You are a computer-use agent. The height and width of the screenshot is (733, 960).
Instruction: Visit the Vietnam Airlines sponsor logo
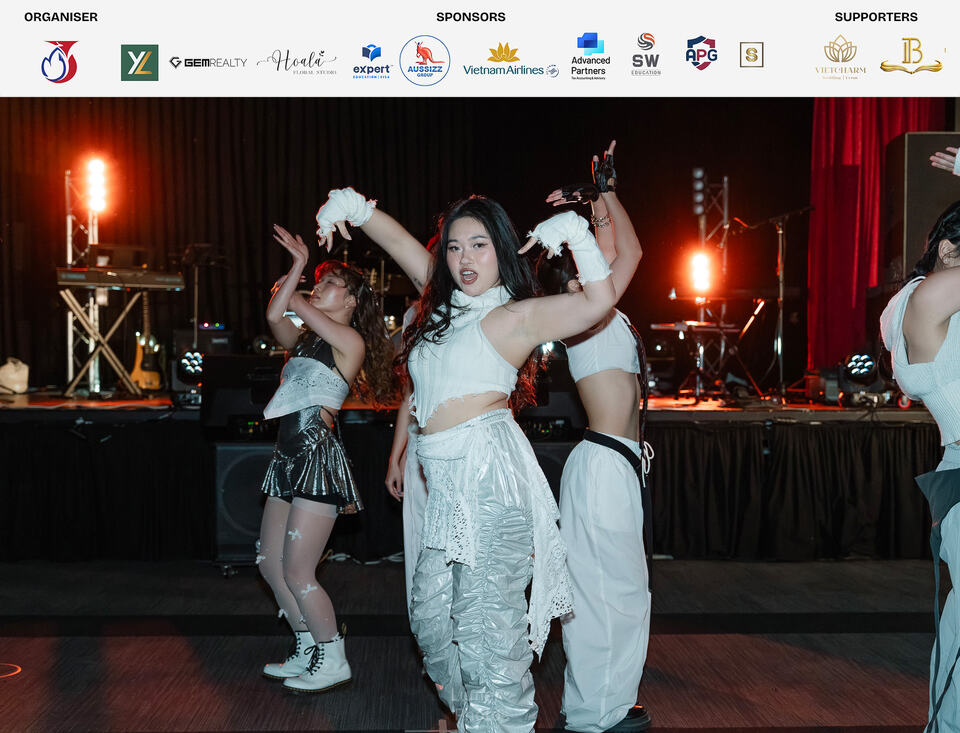[x=511, y=60]
